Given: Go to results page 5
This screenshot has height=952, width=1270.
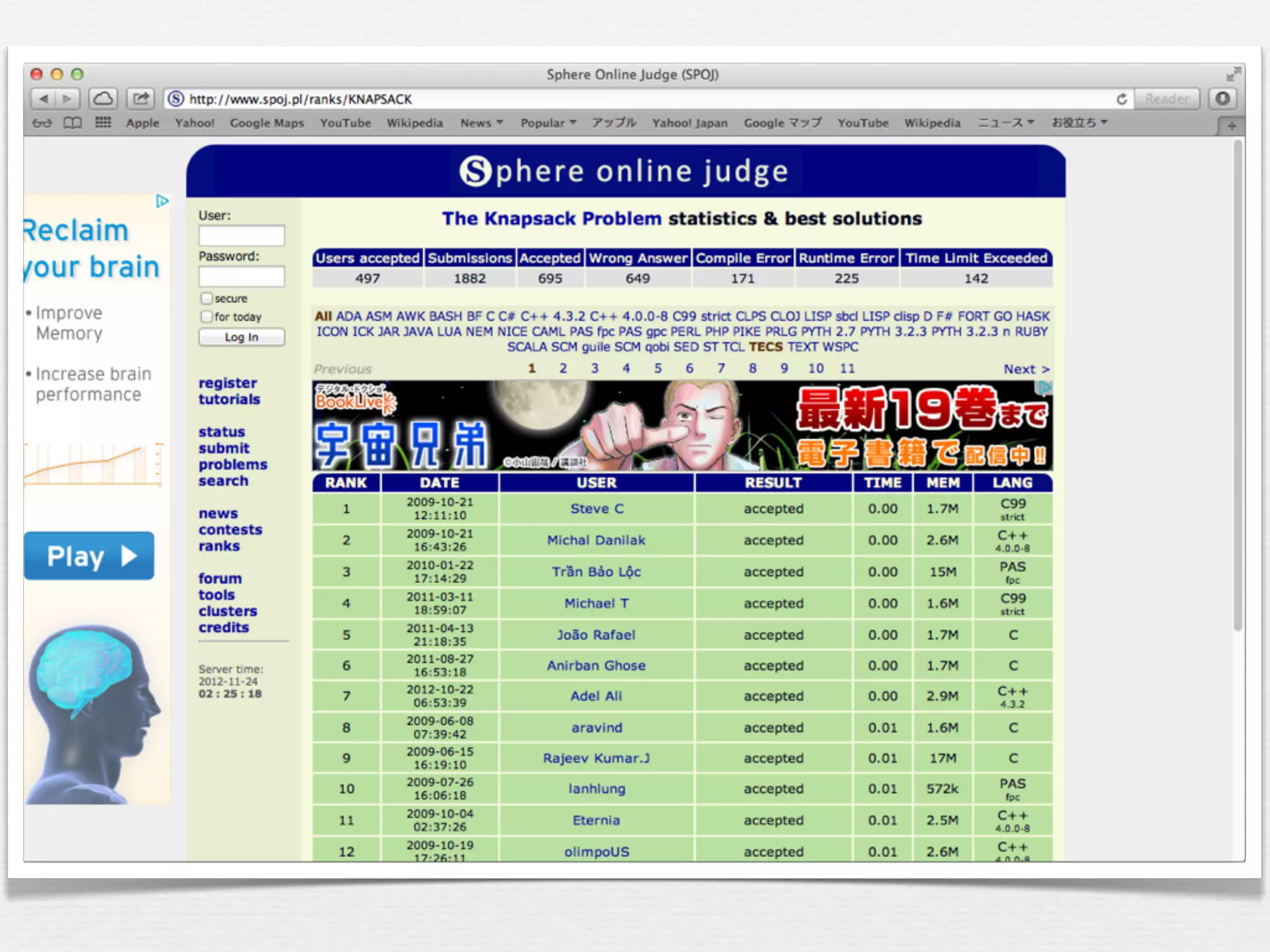Looking at the screenshot, I should 658,368.
